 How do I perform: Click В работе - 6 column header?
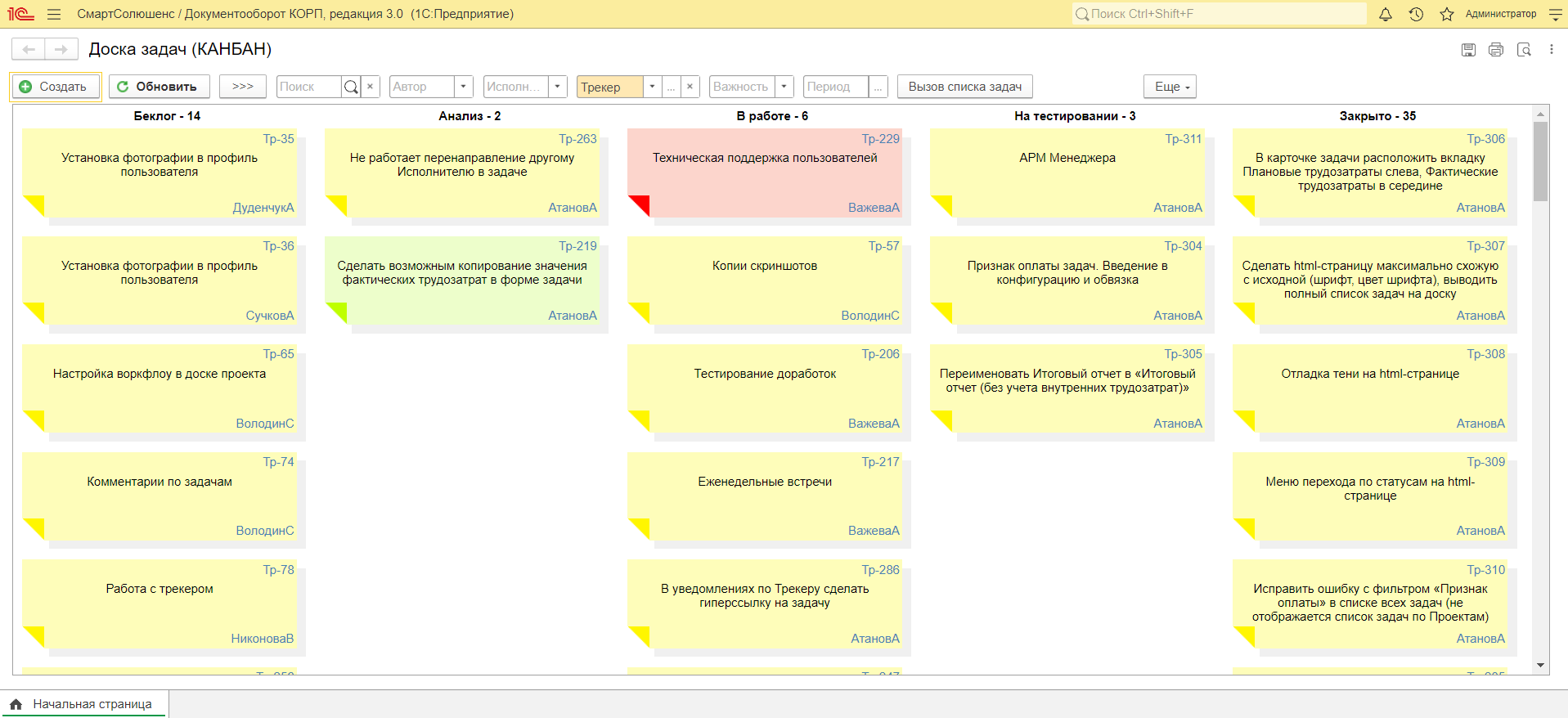click(x=772, y=116)
